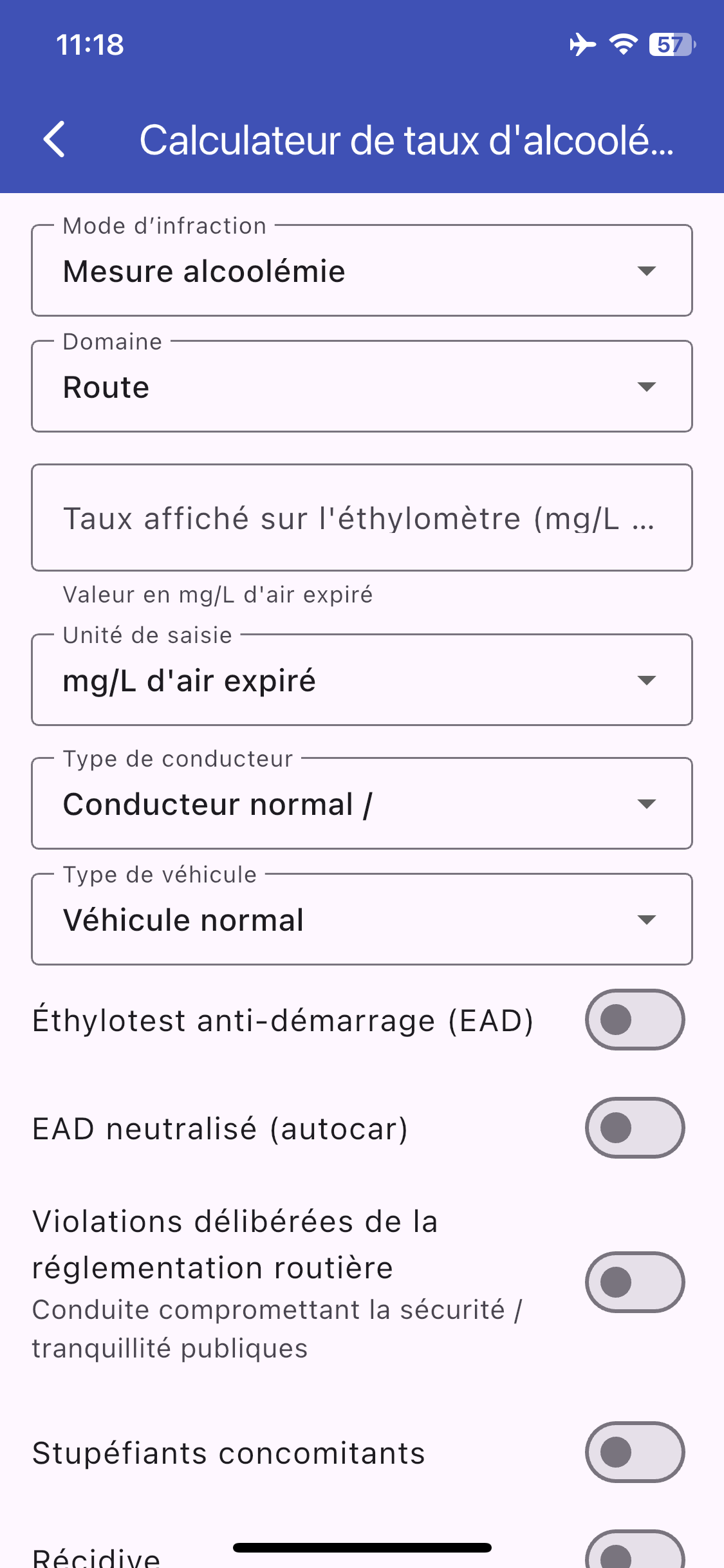This screenshot has height=1568, width=724.
Task: Toggle EAD neutralisé (autocar) switch
Action: point(635,1128)
